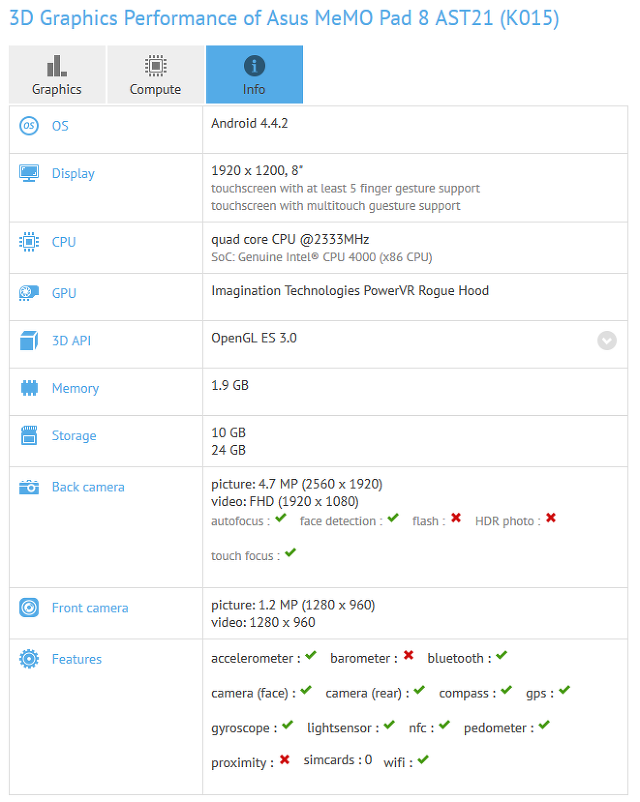Click the chip icon on Compute tab
The width and height of the screenshot is (640, 802).
(x=156, y=65)
